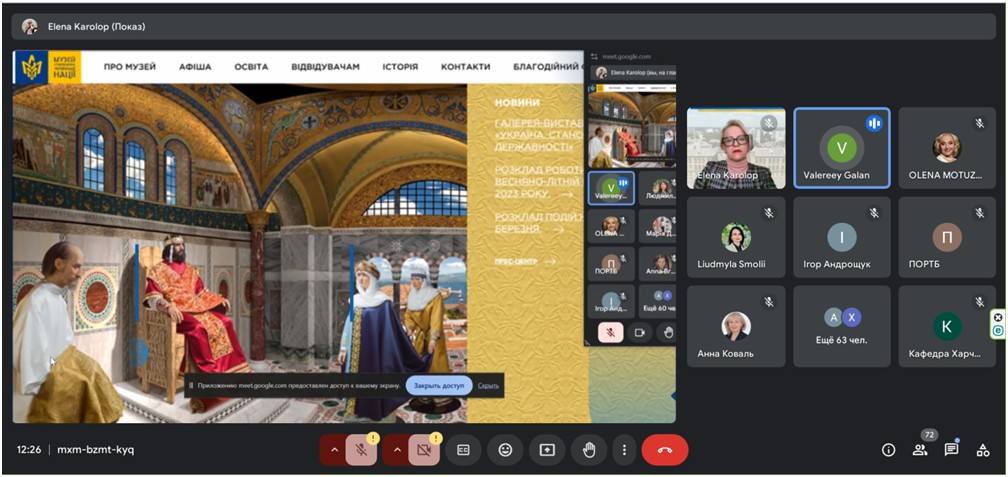Click the speaking indicator on Valereey Galan tile

[874, 123]
